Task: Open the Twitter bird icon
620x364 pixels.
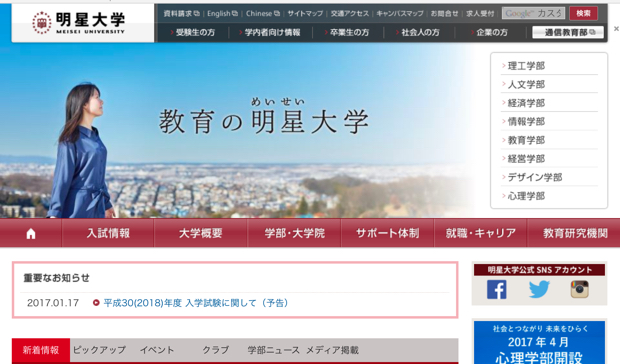Action: click(539, 290)
